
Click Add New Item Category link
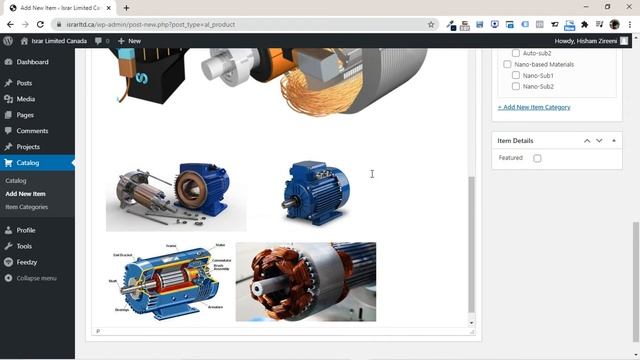pos(534,107)
